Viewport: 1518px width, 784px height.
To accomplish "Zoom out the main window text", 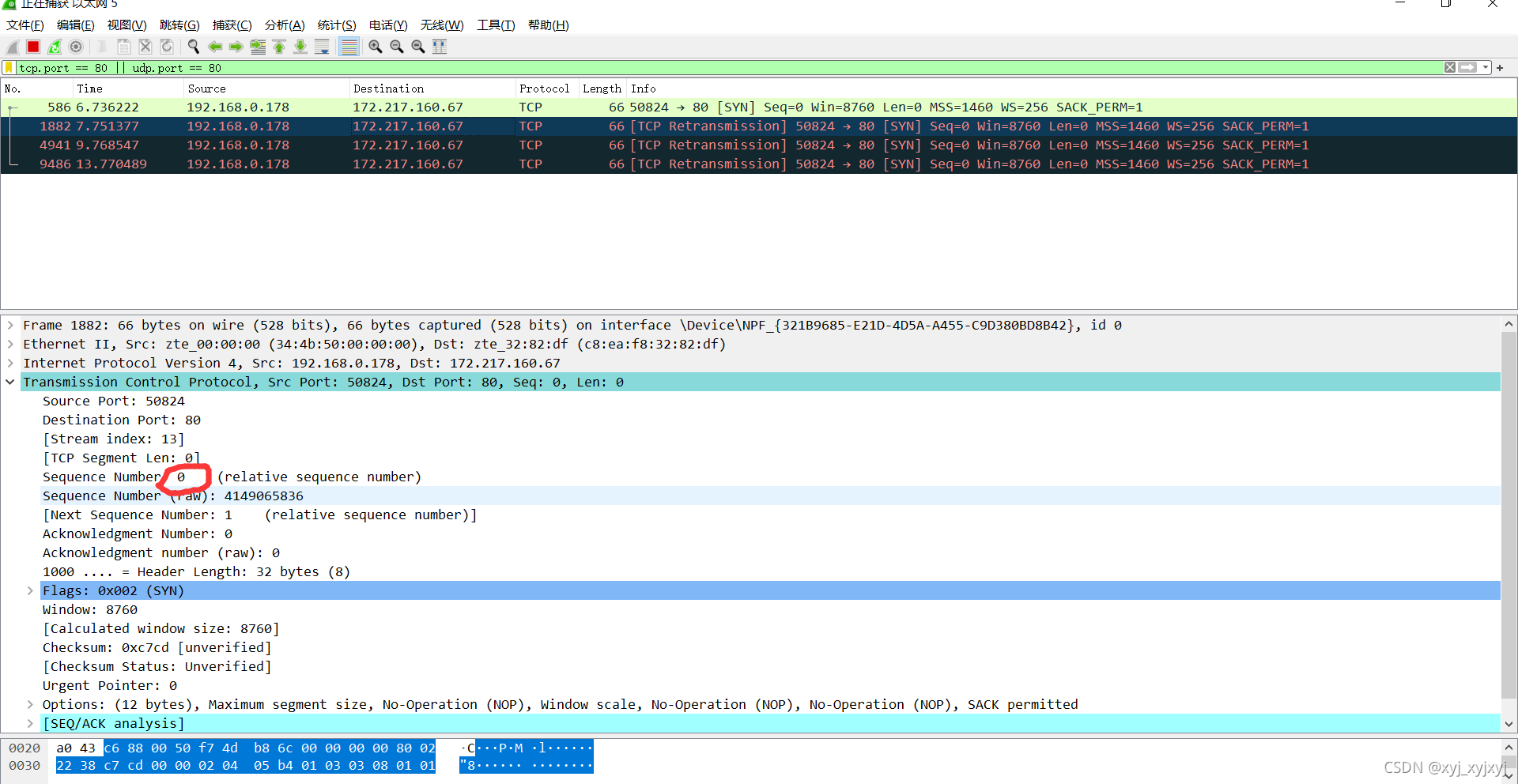I will pos(397,47).
